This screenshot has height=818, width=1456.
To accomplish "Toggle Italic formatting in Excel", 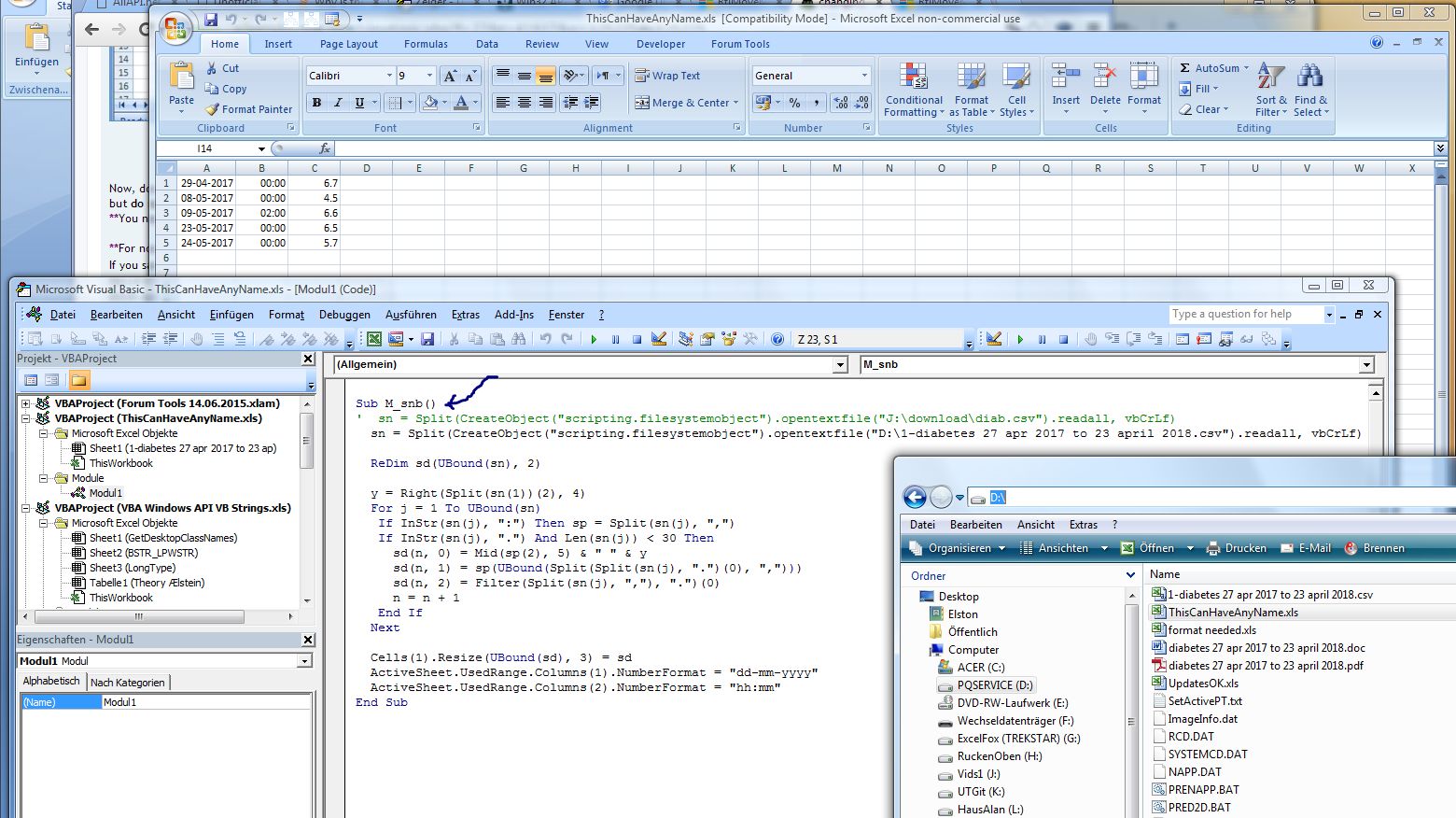I will point(338,103).
